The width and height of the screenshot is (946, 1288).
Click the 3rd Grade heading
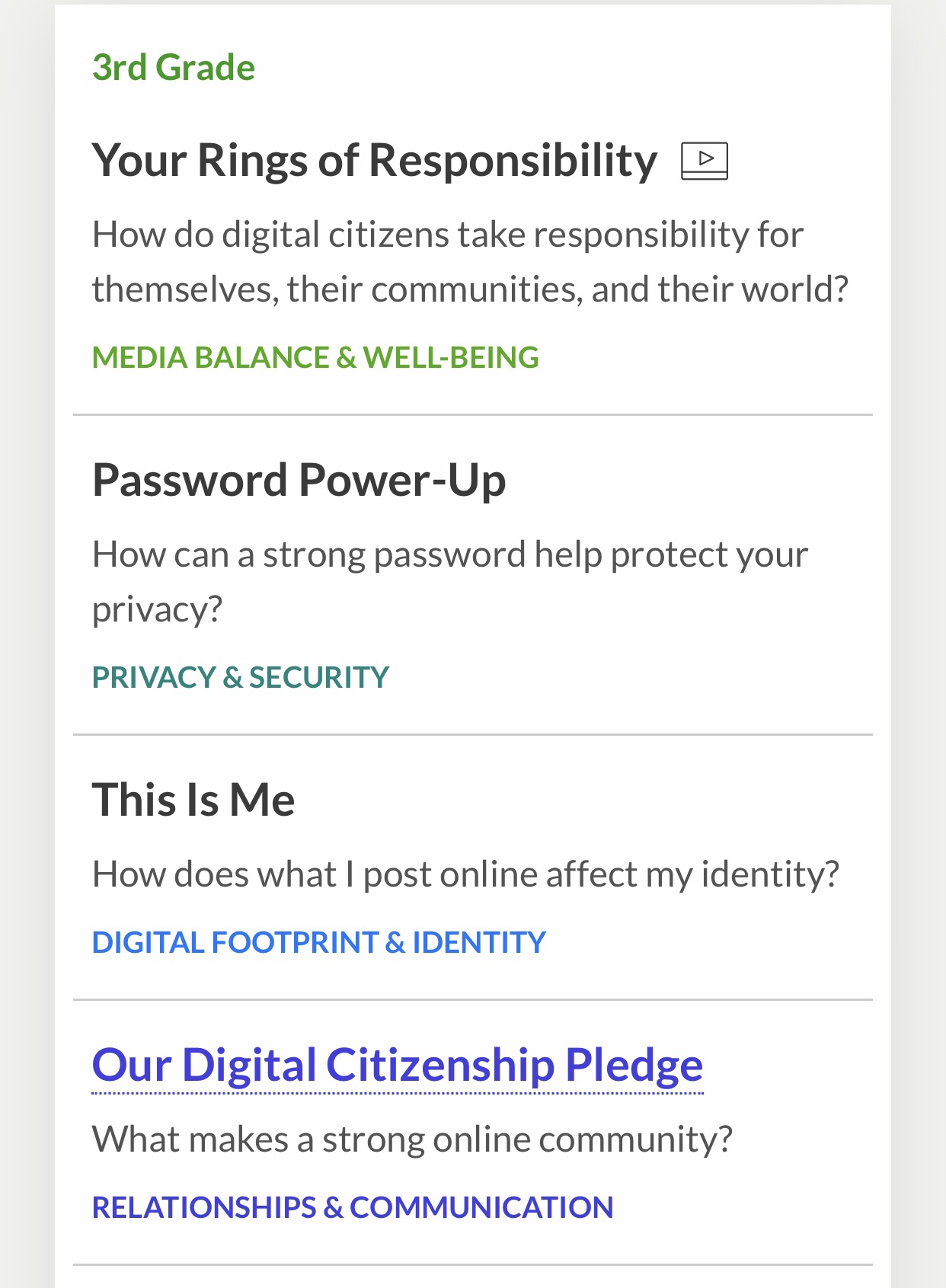[x=174, y=68]
